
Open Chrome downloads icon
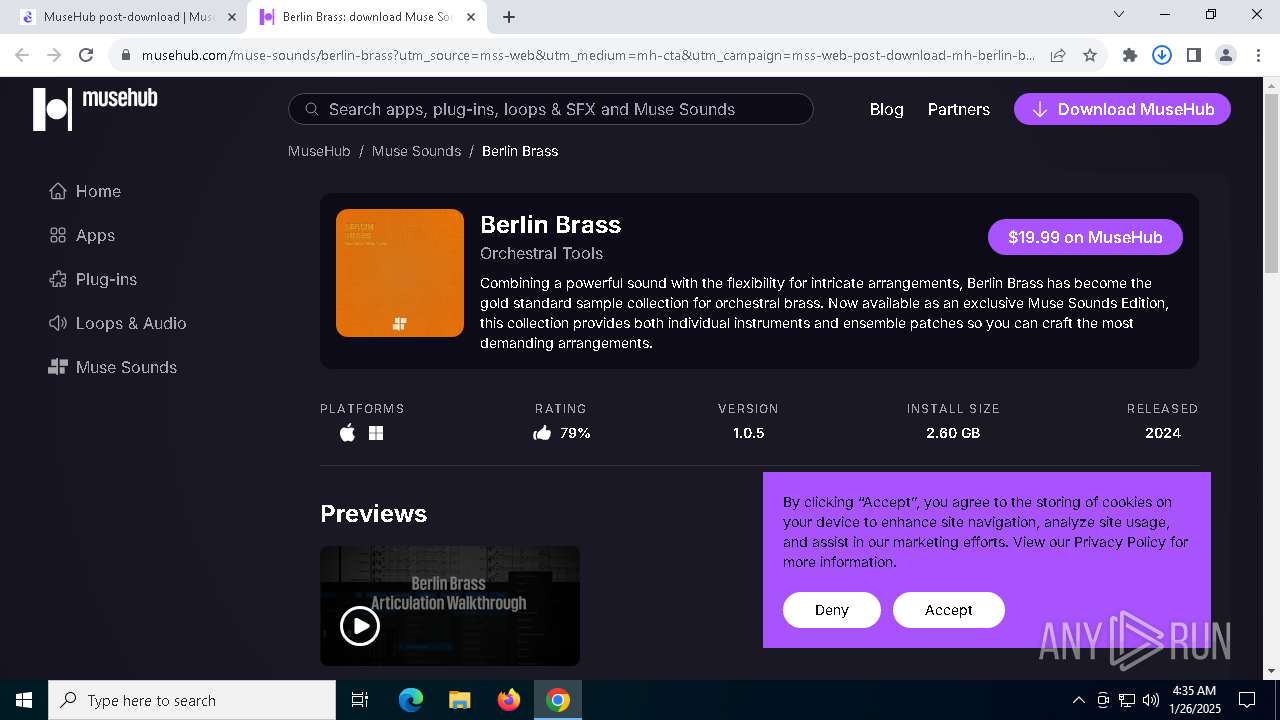coord(1162,56)
